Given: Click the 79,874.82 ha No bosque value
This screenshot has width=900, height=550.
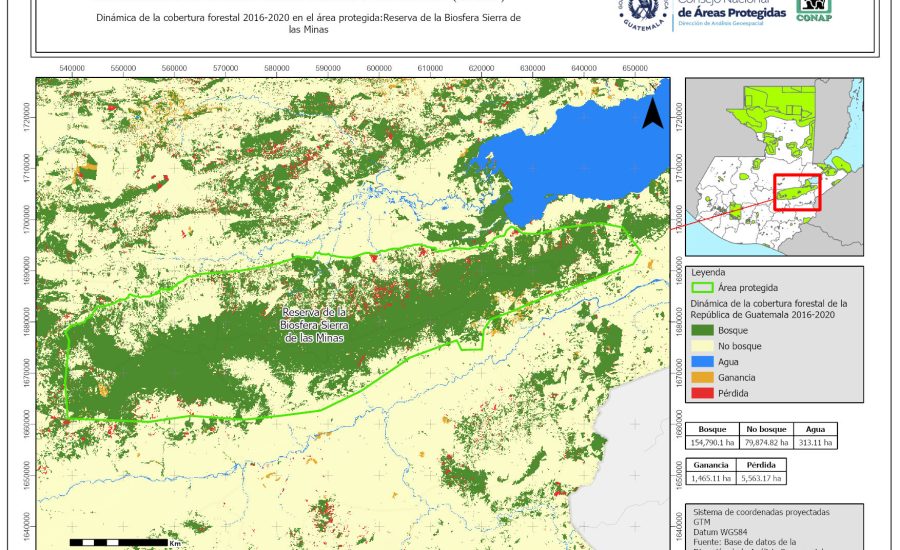Looking at the screenshot, I should click(x=765, y=441).
